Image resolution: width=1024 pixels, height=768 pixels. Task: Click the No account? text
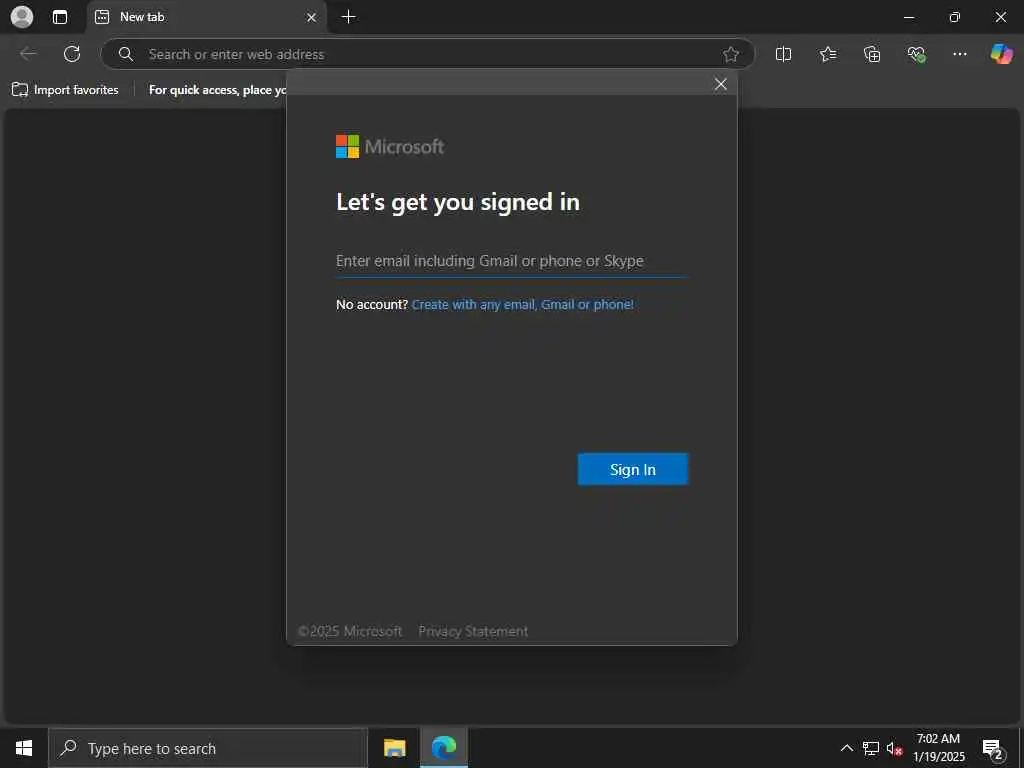coord(372,304)
